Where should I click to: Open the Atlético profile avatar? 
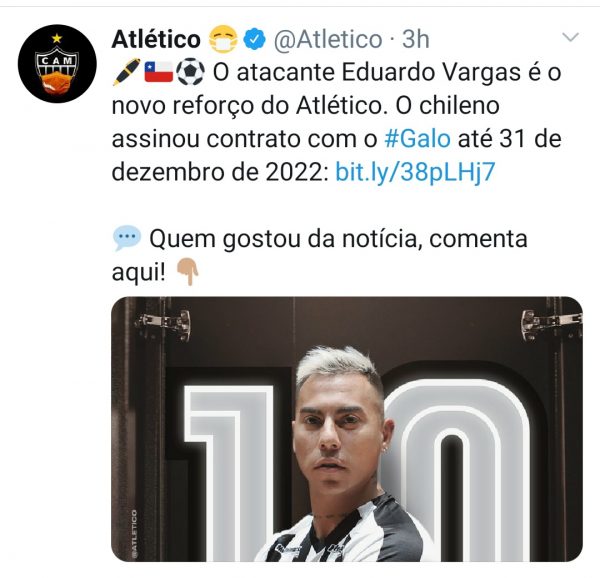coord(57,63)
